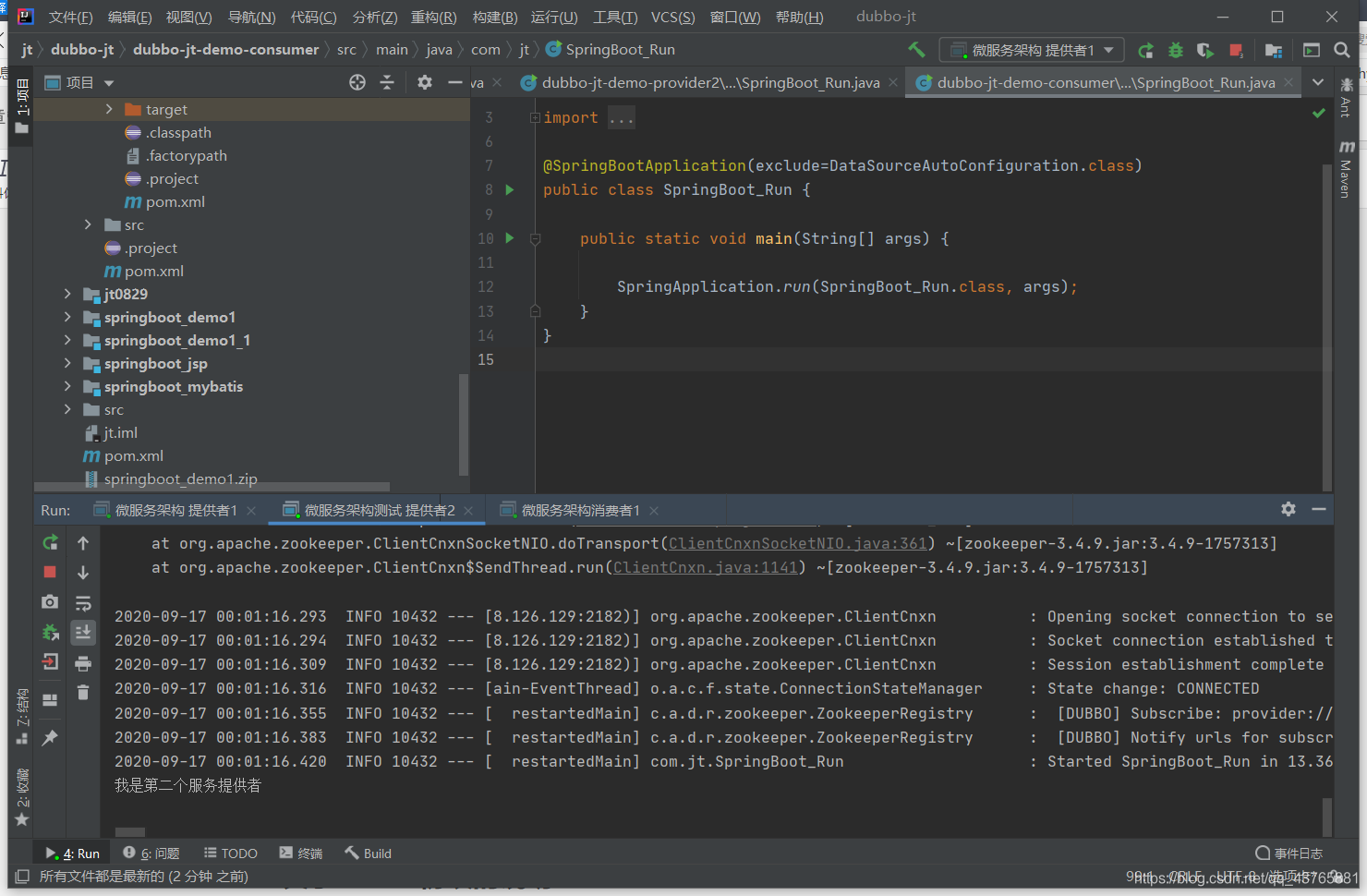
Task: Switch to Run tab 微服务架构消费者1
Action: 580,510
